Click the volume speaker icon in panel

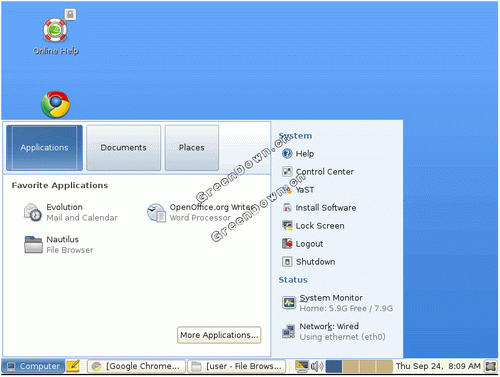point(317,366)
